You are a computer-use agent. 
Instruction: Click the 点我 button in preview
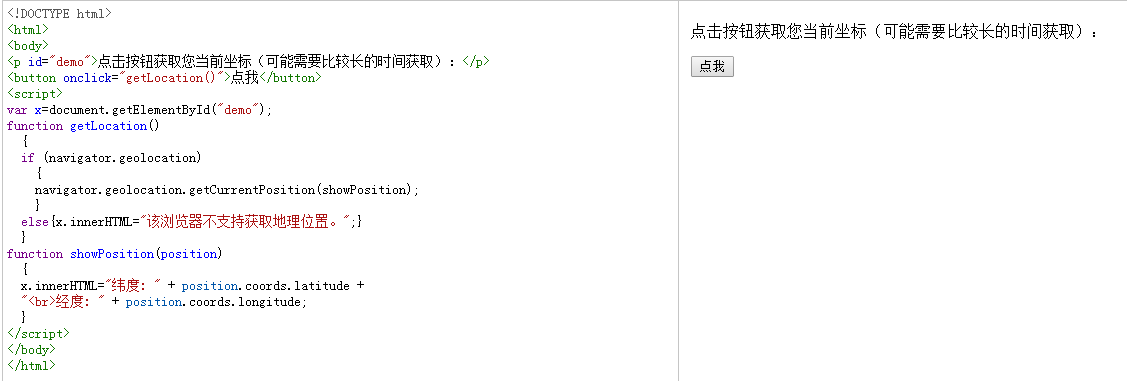(712, 67)
